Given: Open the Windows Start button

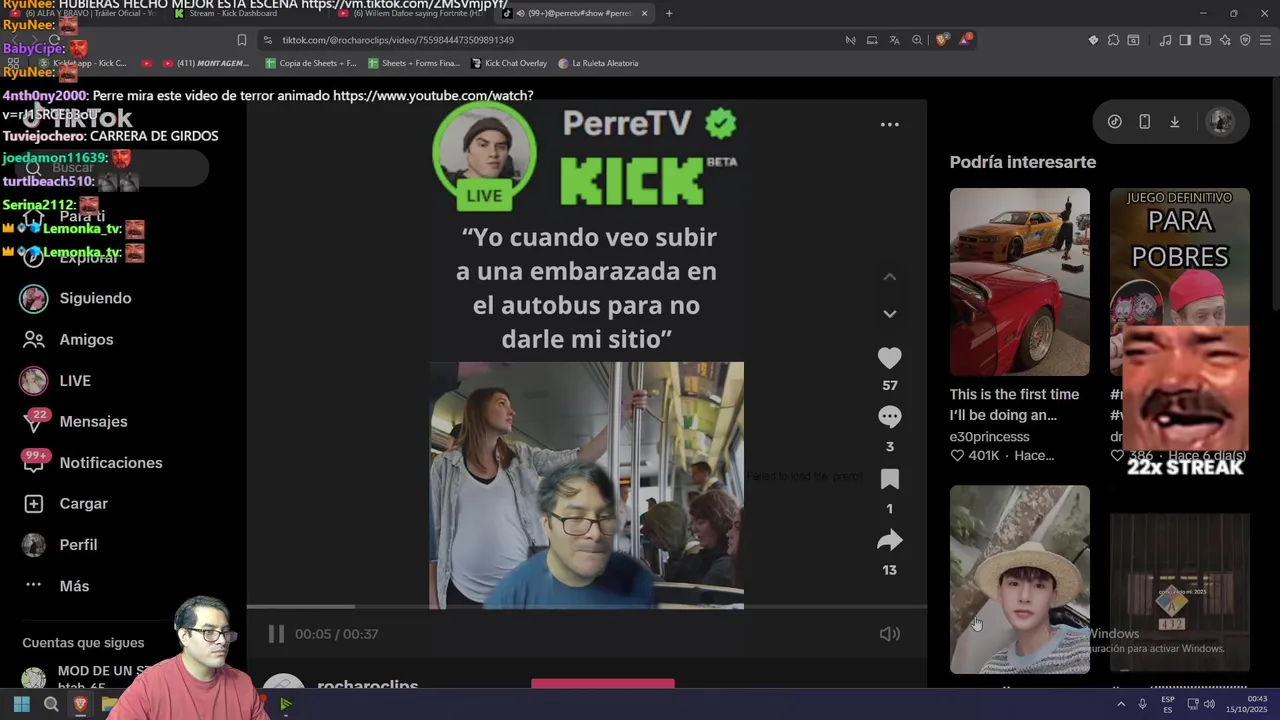Looking at the screenshot, I should [21, 704].
